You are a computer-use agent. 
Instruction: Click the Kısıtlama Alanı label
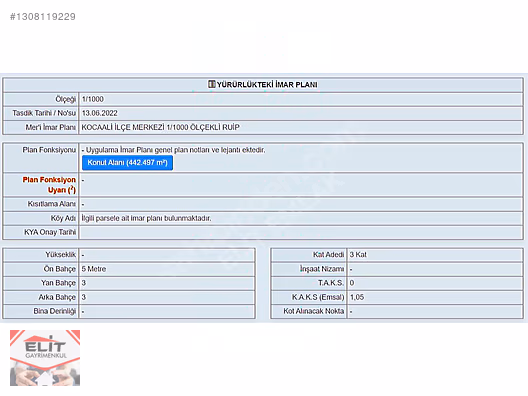52,204
